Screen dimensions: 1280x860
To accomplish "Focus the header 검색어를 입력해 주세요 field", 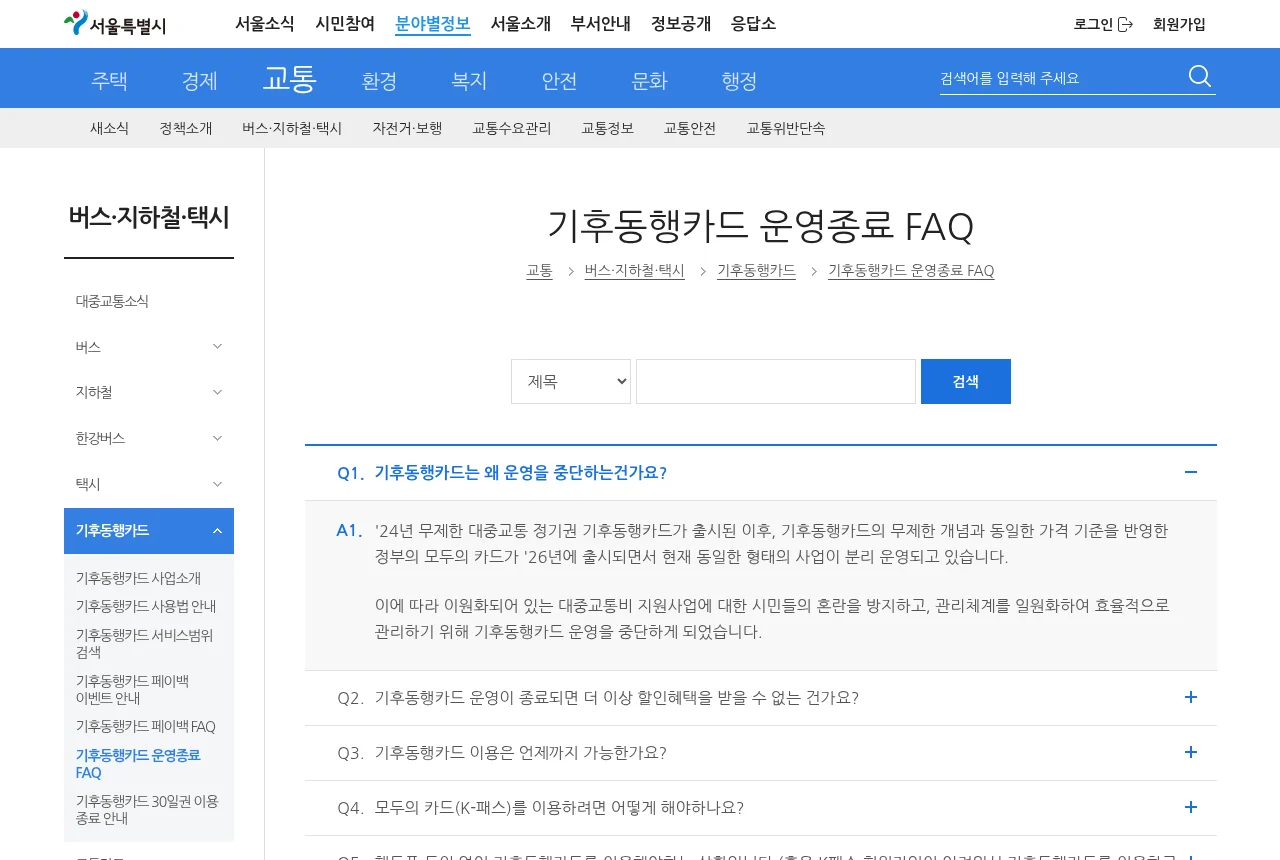I will (x=1060, y=78).
